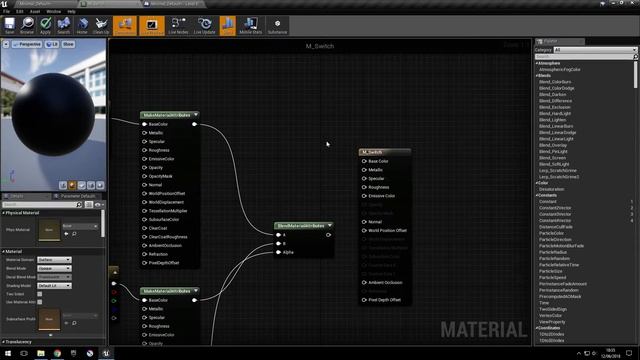Click the Base Color pin on M_Switch
Screen dimensions: 640x360
click(x=364, y=161)
